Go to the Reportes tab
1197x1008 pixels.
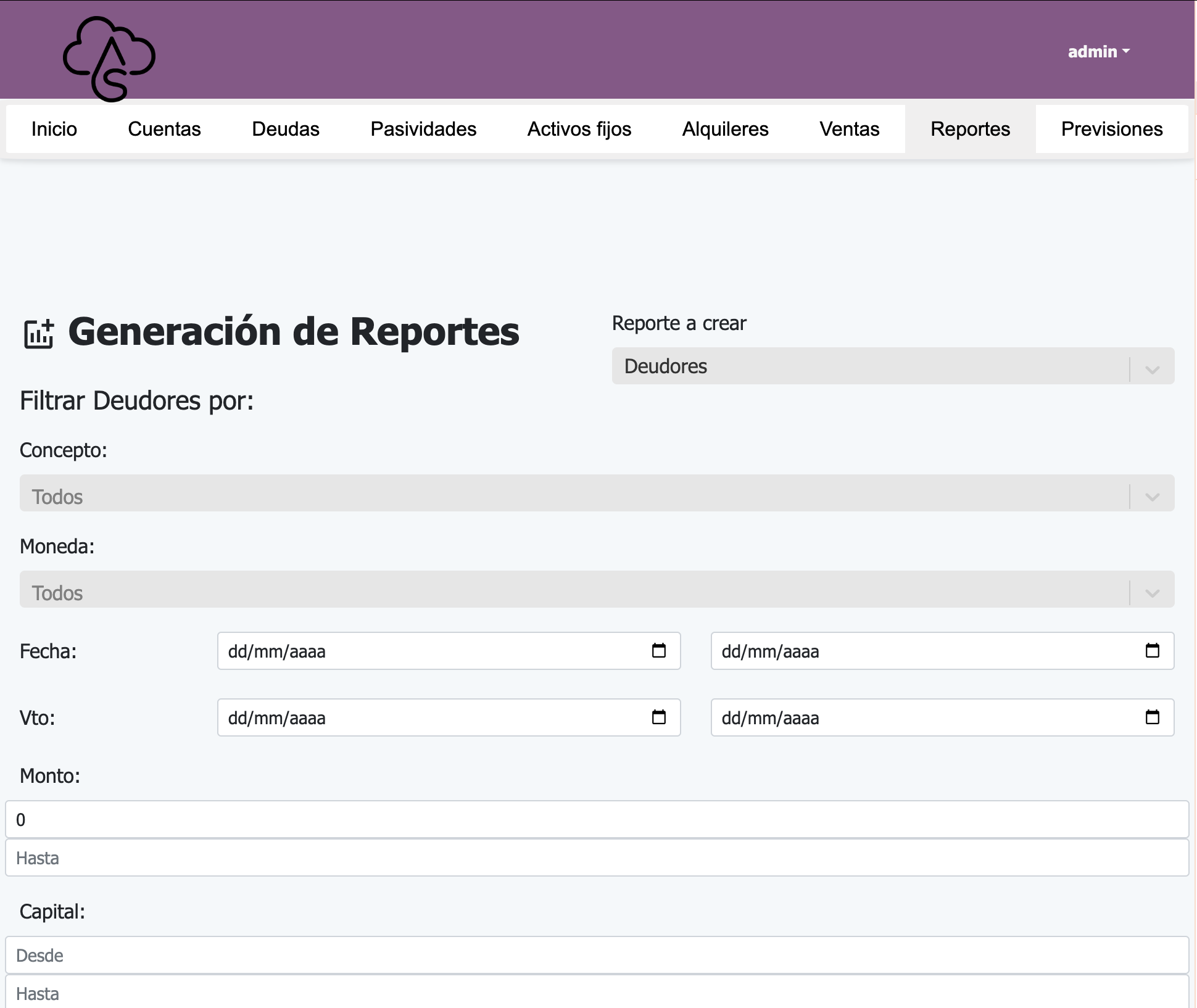(970, 129)
